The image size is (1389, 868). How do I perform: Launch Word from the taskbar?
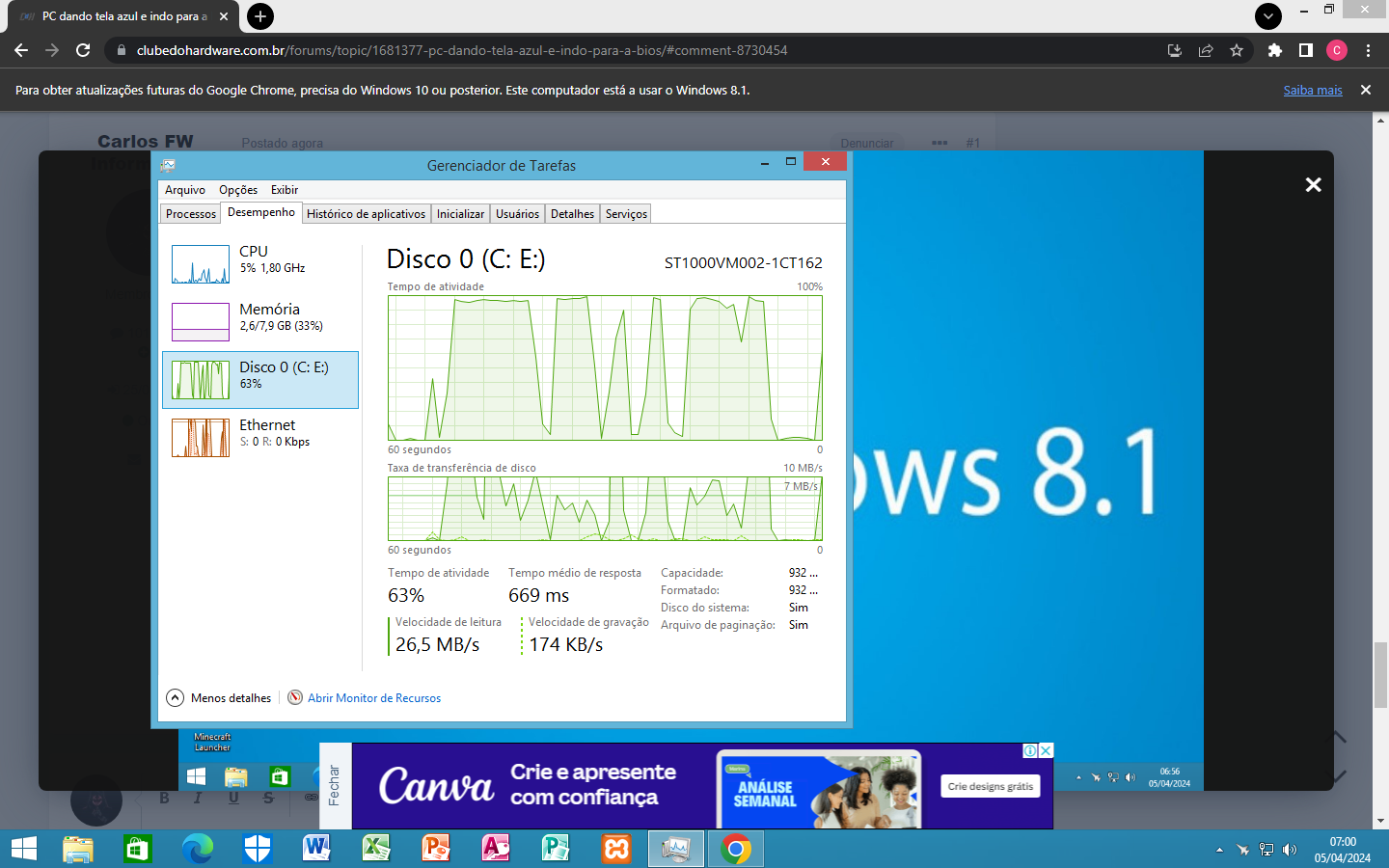316,849
